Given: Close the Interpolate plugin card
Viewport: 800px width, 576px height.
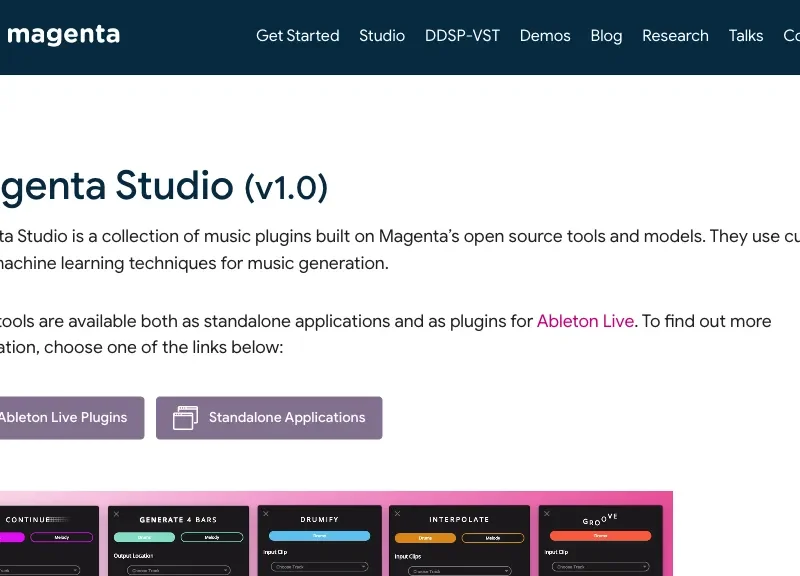Looking at the screenshot, I should 399,513.
